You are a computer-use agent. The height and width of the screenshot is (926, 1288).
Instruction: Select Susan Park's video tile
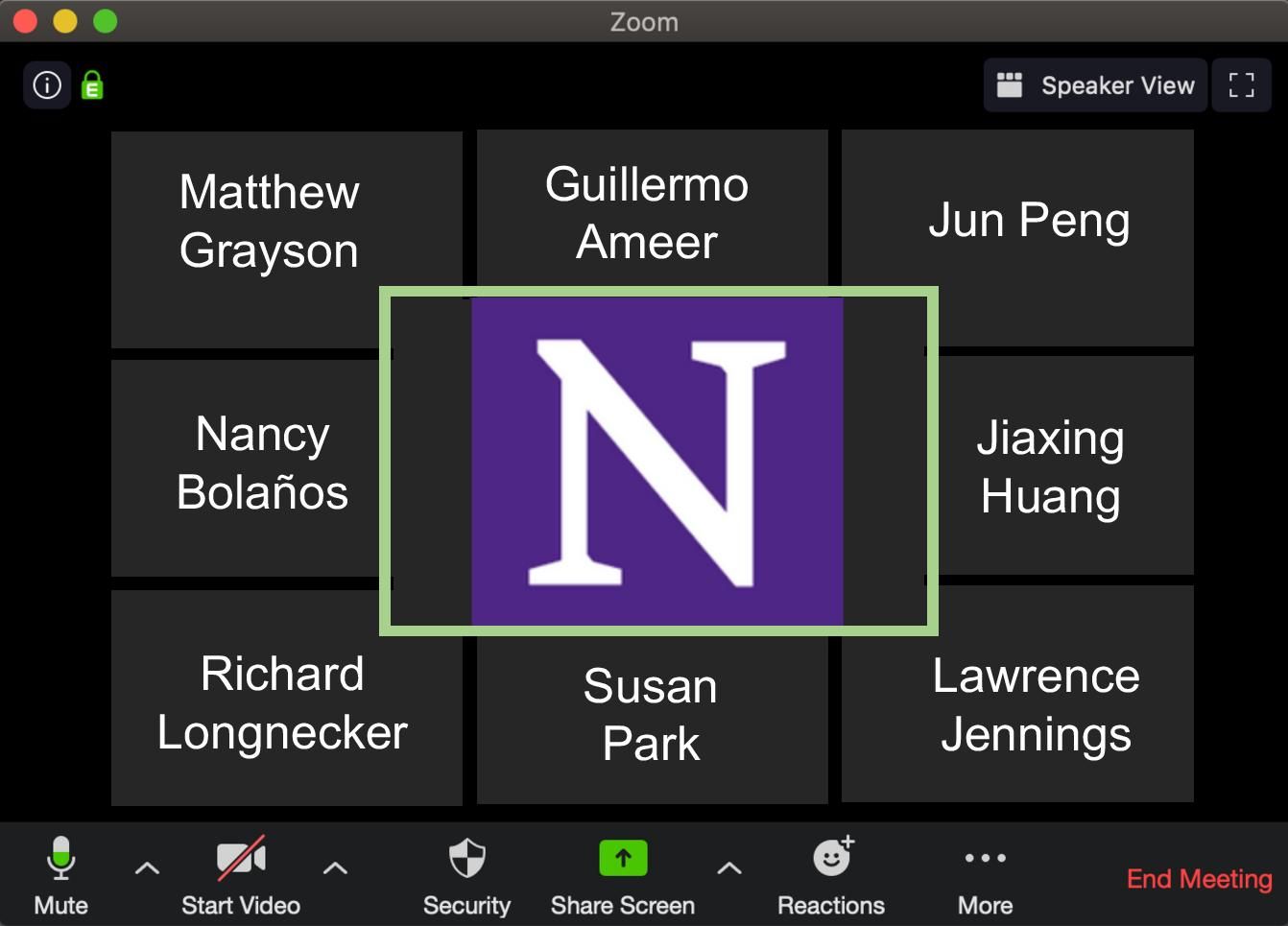(x=653, y=720)
